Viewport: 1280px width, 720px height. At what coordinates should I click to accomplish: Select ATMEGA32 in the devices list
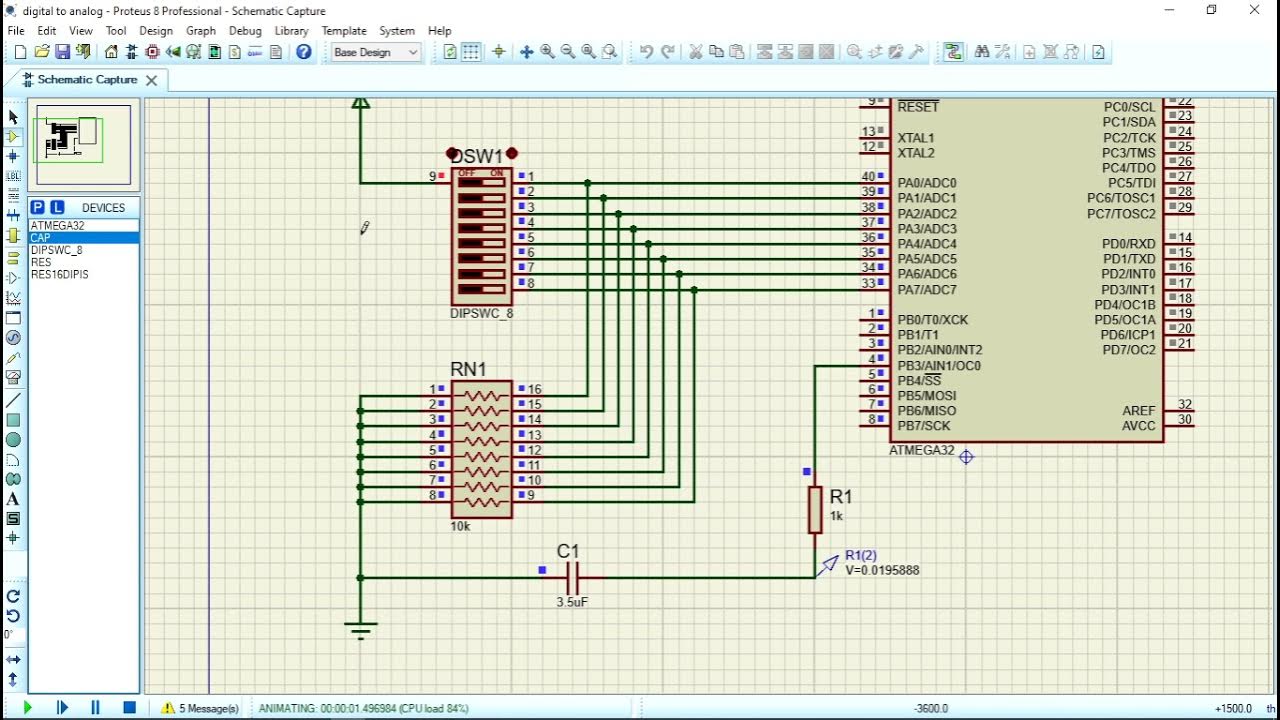point(84,226)
